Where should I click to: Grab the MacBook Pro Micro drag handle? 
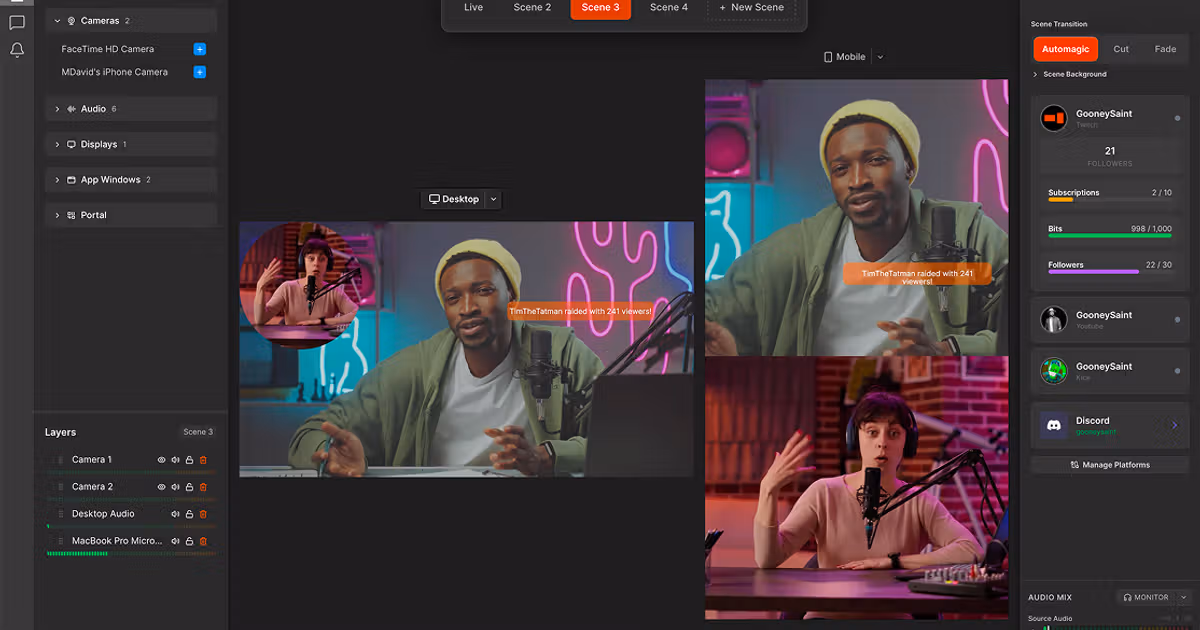click(60, 541)
